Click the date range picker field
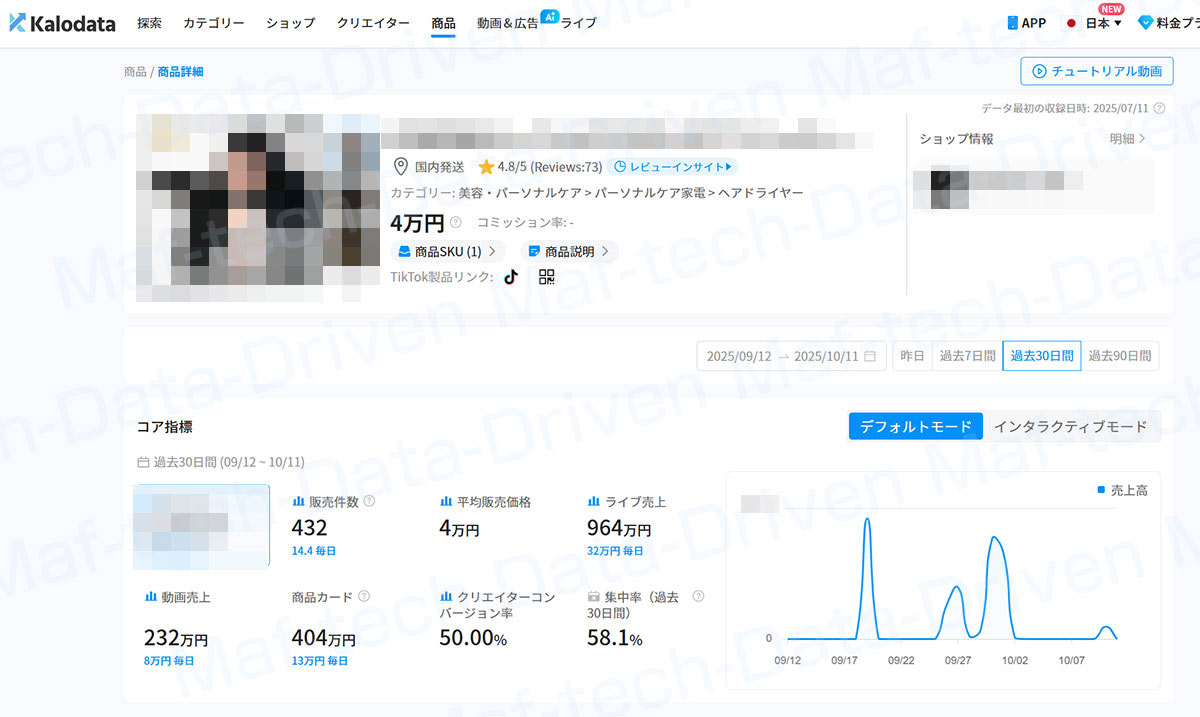 tap(791, 356)
